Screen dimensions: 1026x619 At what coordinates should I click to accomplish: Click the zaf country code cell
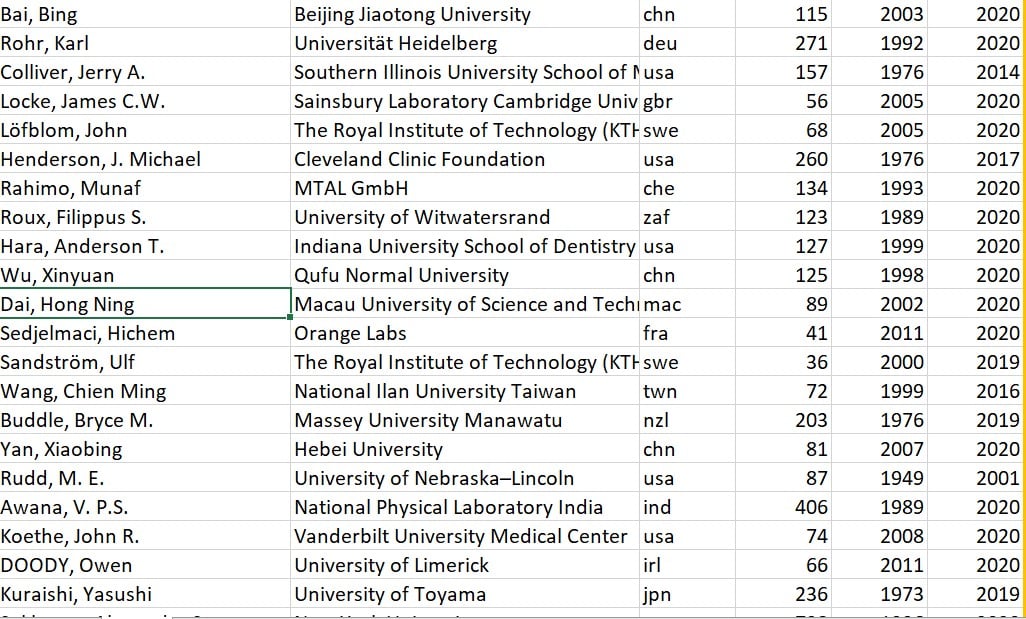click(x=687, y=217)
